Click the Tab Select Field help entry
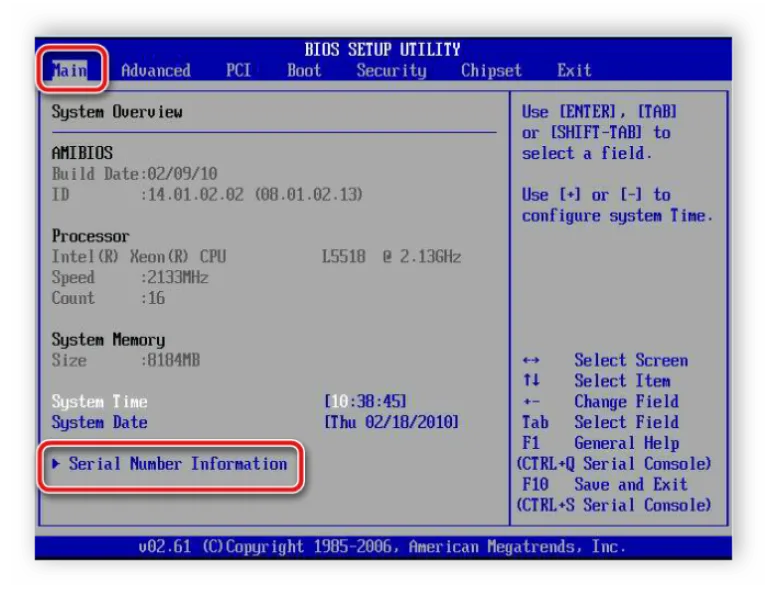 (600, 422)
